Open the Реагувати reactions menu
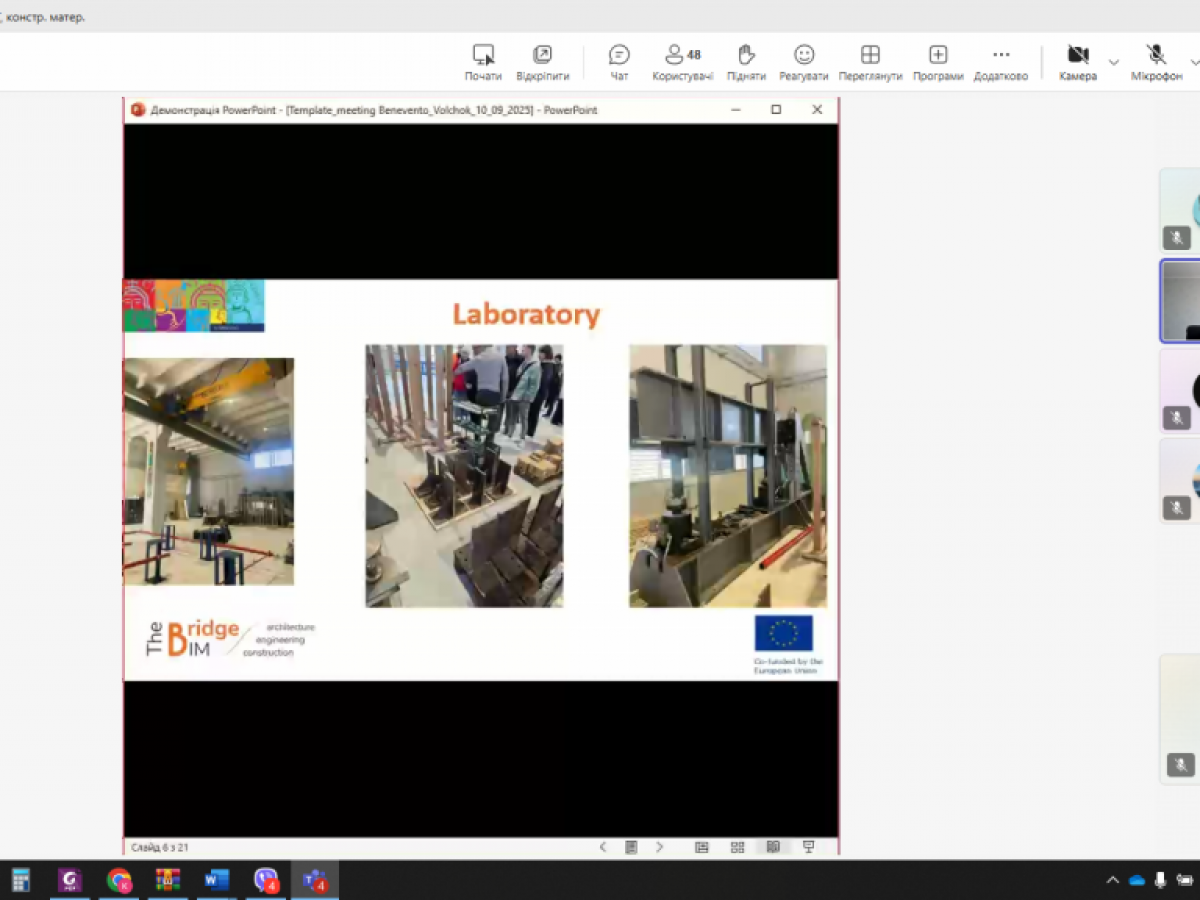1200x900 pixels. (804, 62)
